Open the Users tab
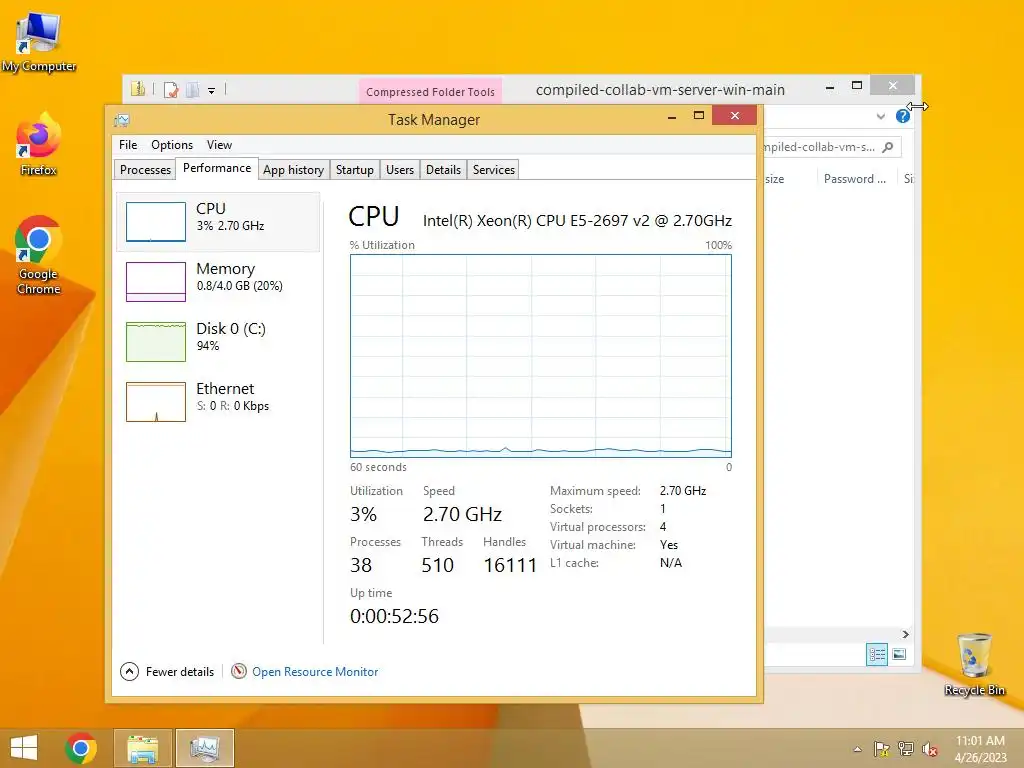 click(400, 170)
